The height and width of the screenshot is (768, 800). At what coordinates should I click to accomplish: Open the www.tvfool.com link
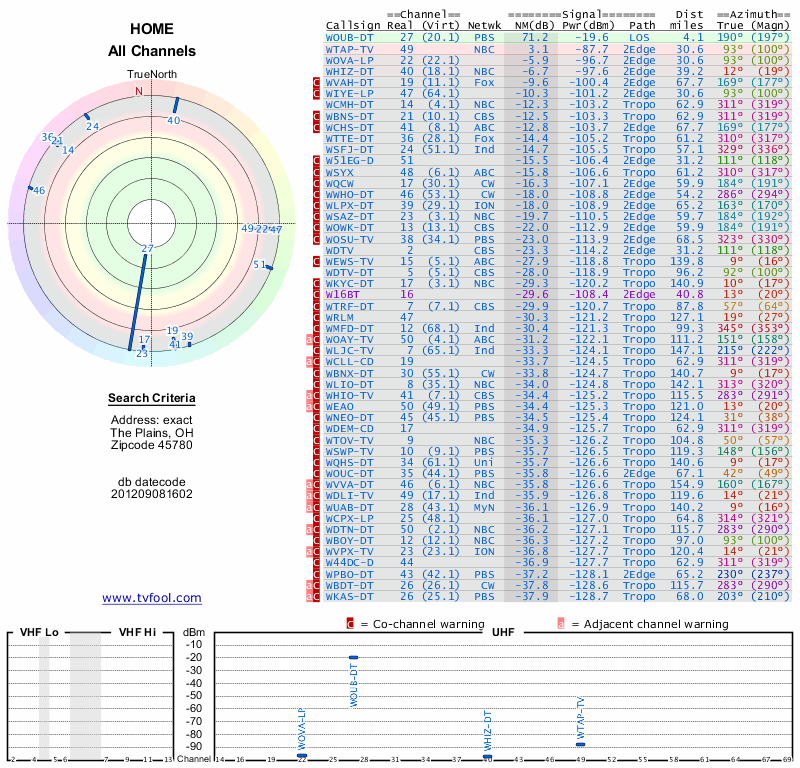click(152, 598)
